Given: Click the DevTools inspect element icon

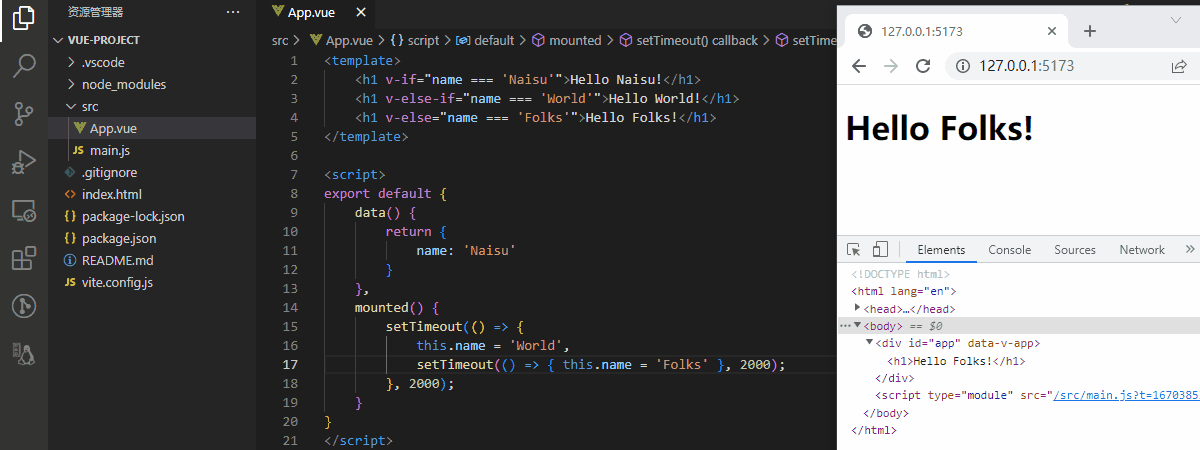Looking at the screenshot, I should (x=854, y=250).
